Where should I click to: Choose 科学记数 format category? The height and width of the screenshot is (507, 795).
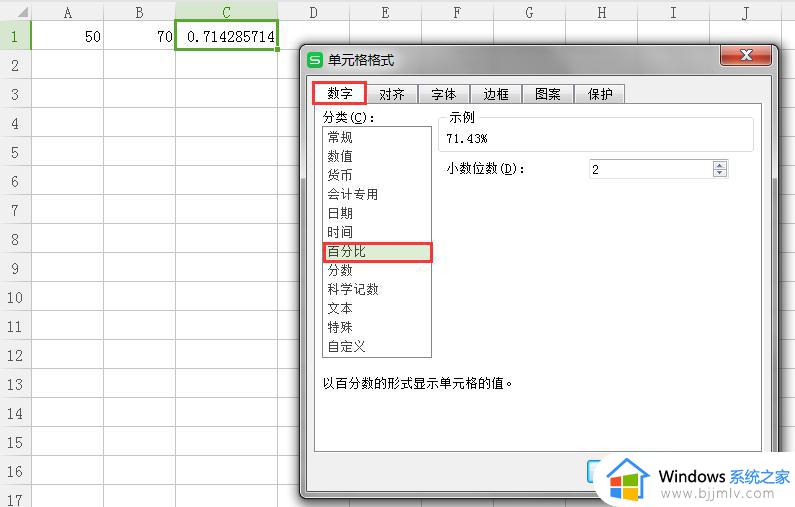tap(377, 289)
